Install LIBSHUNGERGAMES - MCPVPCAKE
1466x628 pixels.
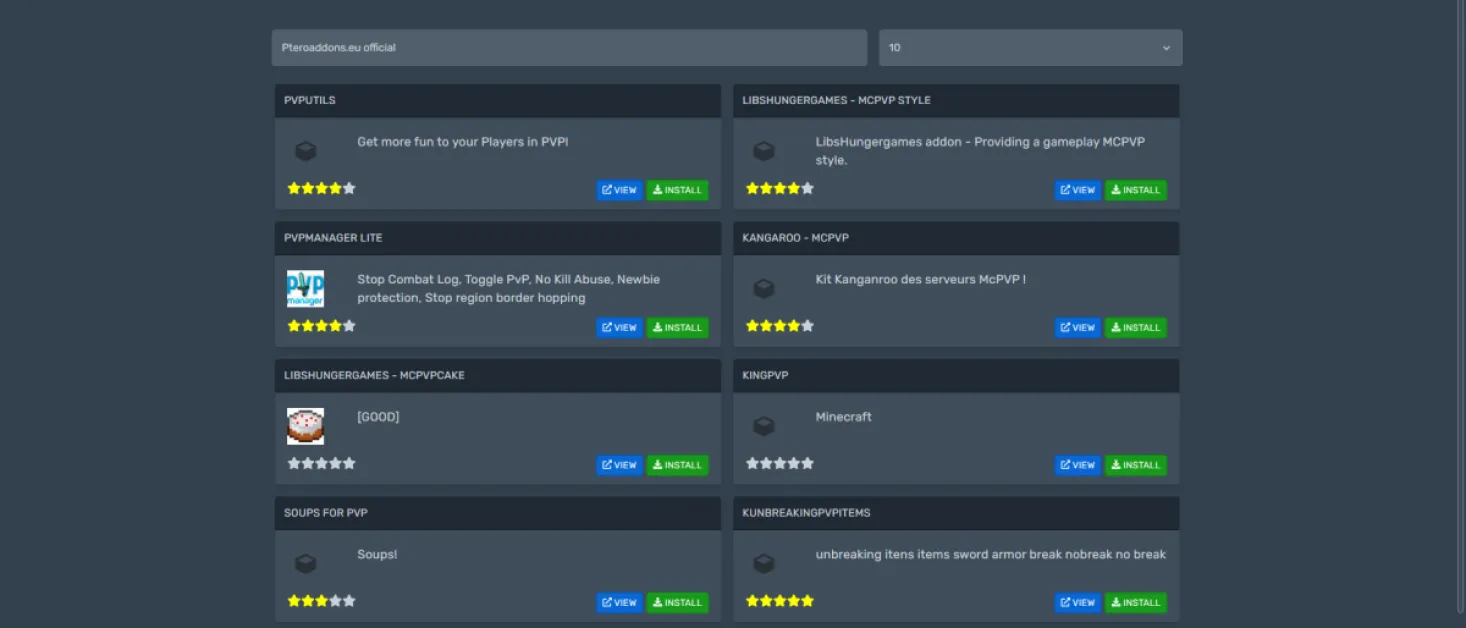click(677, 465)
